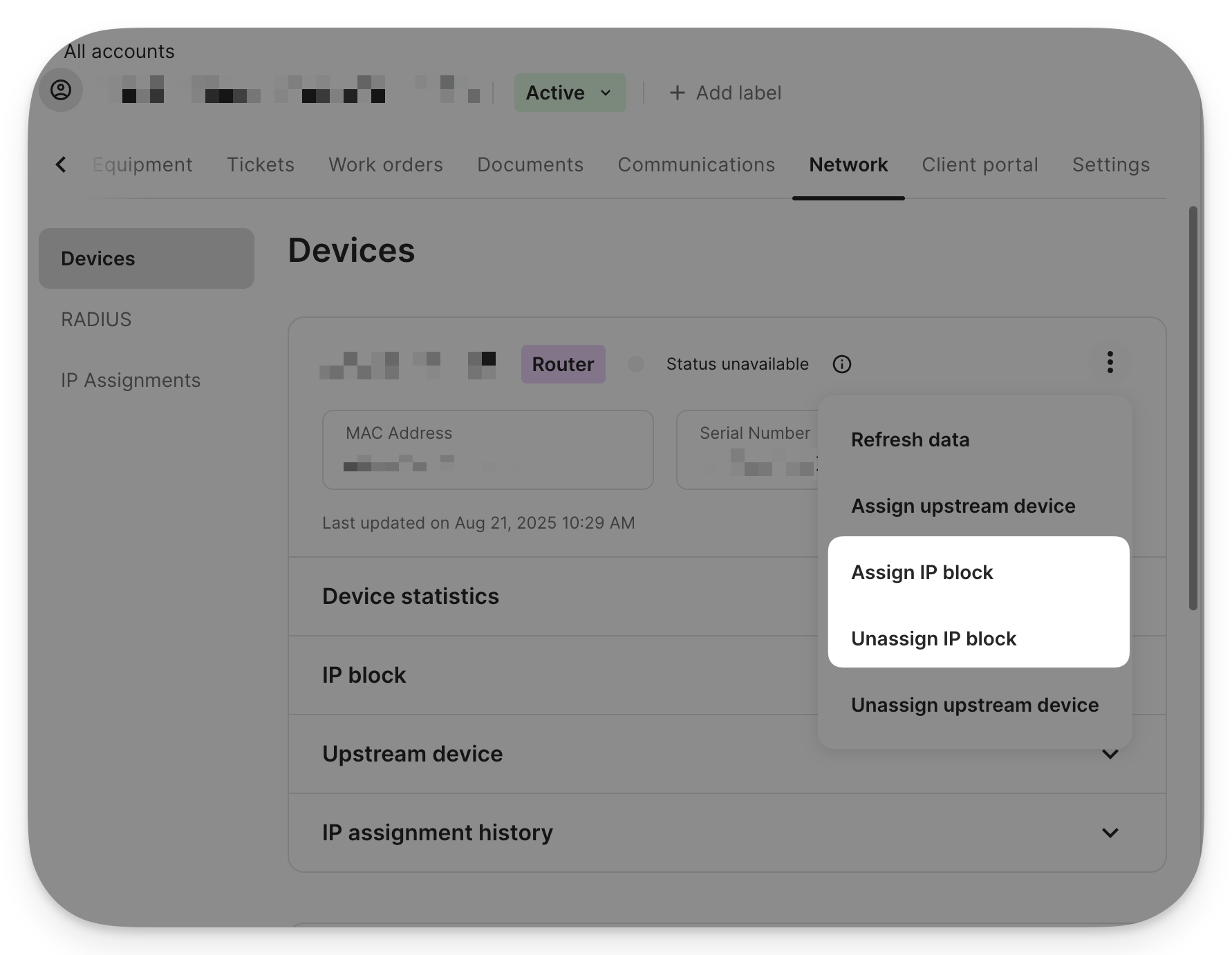
Task: Choose Refresh data from the menu
Action: point(975,439)
